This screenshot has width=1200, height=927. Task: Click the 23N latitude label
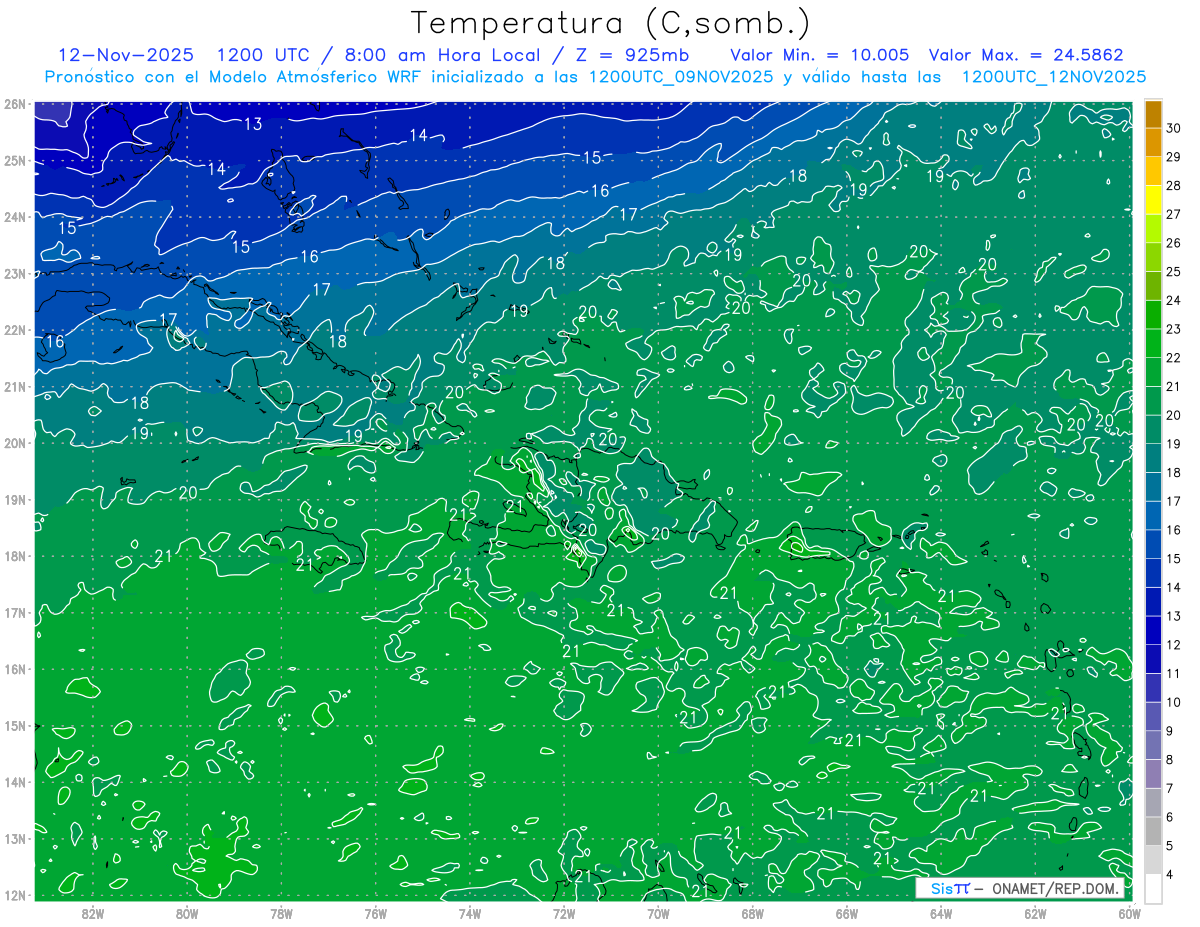15,274
